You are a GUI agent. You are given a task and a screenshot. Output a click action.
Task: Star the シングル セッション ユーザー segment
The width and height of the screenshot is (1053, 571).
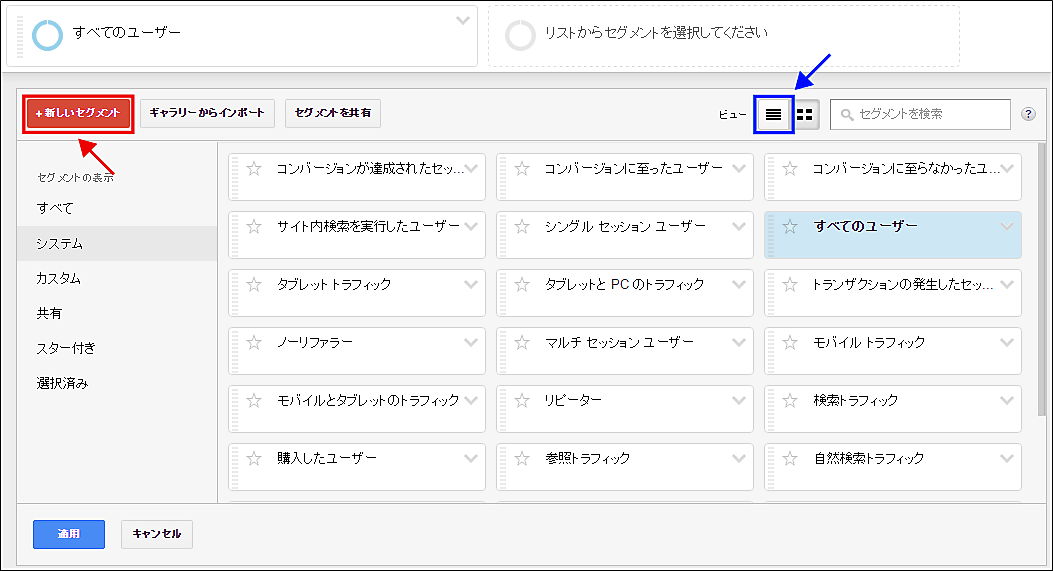pos(521,227)
